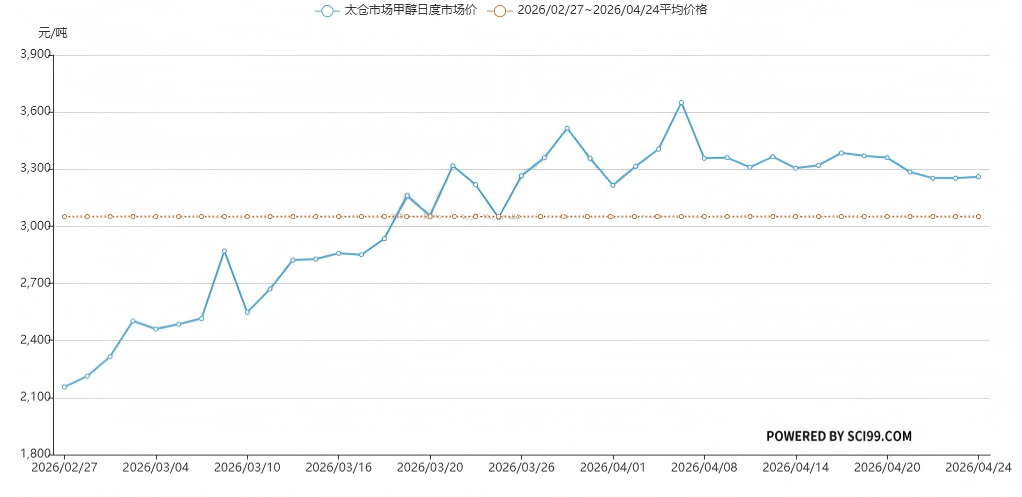The width and height of the screenshot is (1022, 497).
Task: Click the 3,900 y-axis label
Action: 36,55
